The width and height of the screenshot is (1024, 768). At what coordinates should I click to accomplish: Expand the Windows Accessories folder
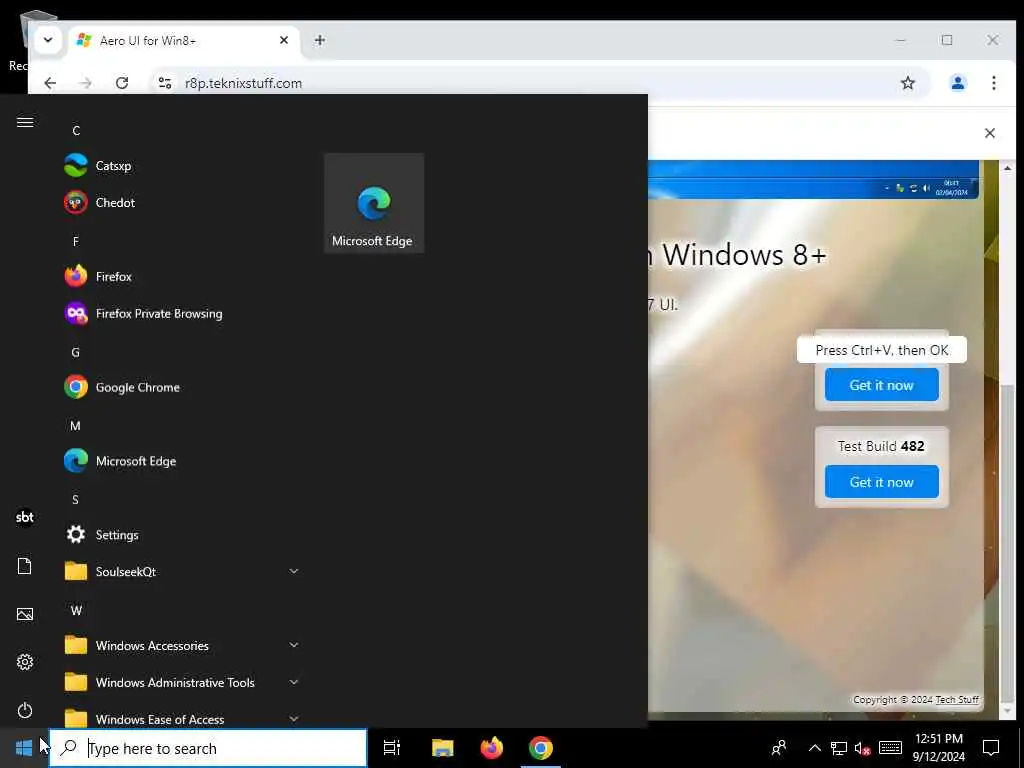(x=183, y=645)
